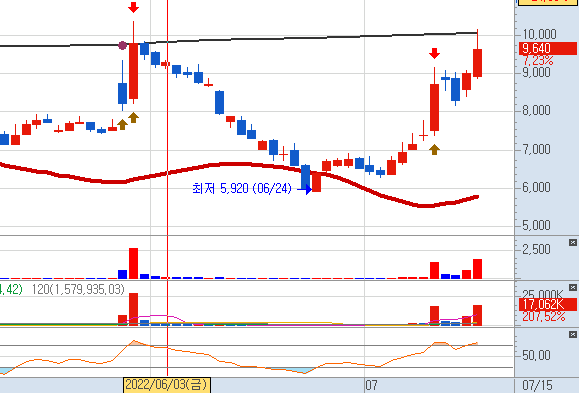Viewport: 579px width, 393px height.
Task: Click the 9,000 price axis label
Action: tap(536, 72)
